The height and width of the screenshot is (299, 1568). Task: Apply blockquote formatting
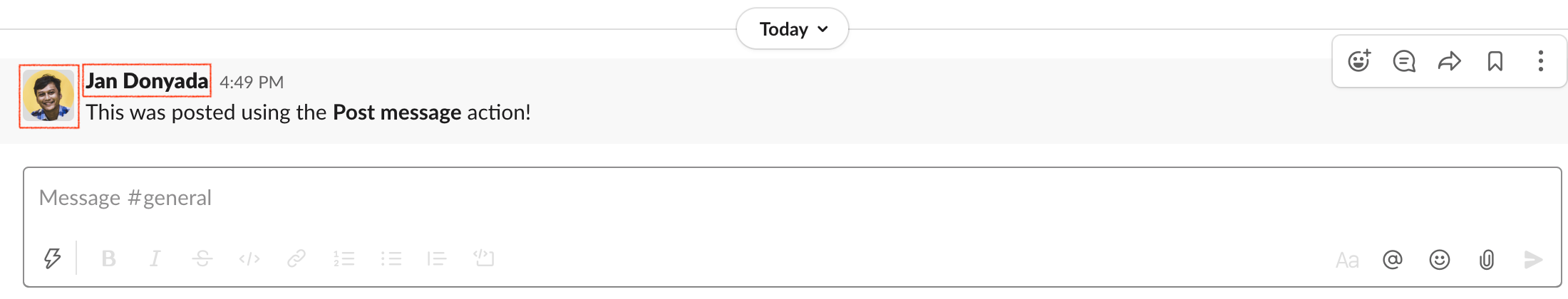(437, 258)
